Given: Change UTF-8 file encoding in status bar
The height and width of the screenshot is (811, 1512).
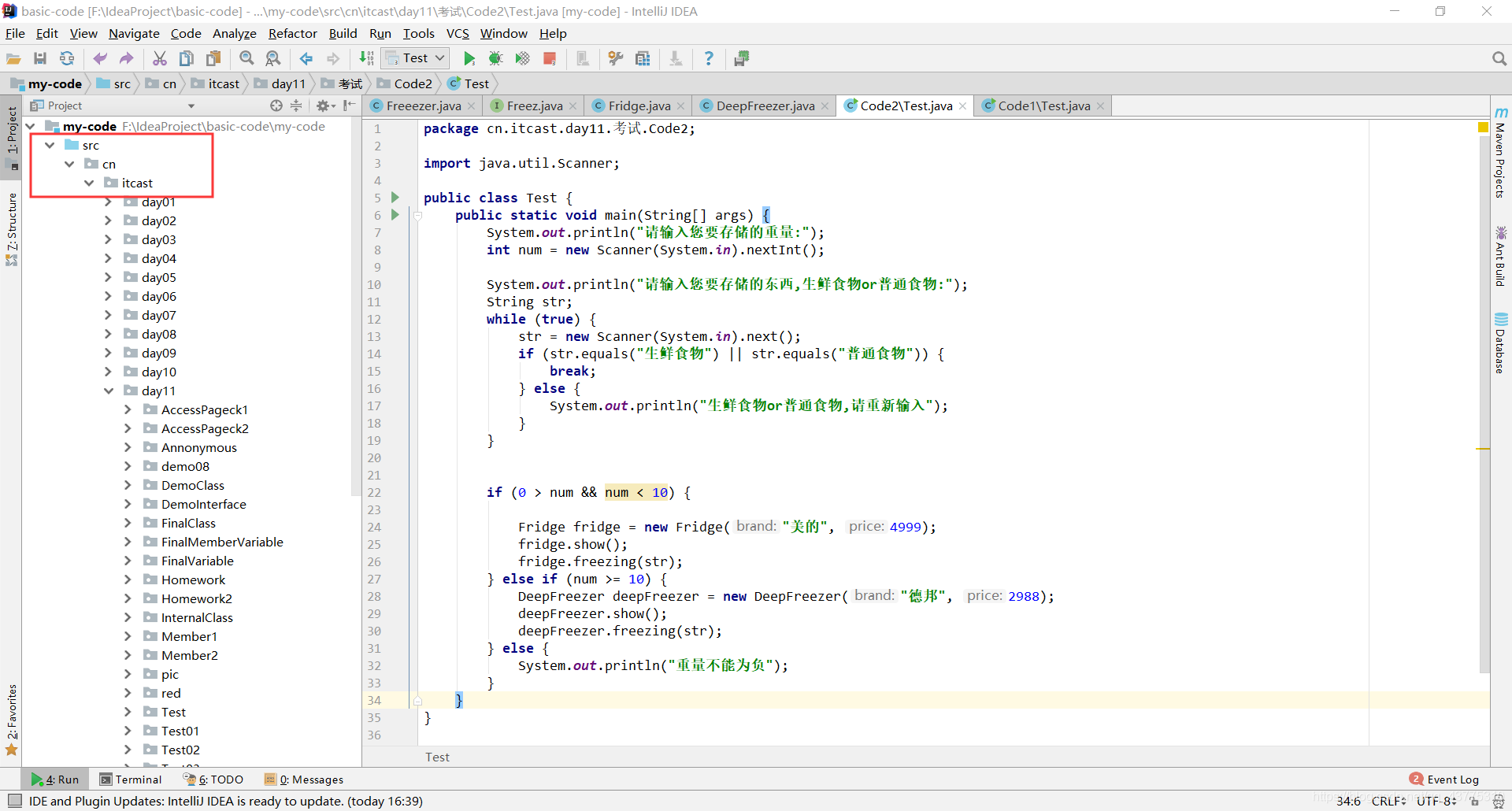Looking at the screenshot, I should [x=1436, y=801].
